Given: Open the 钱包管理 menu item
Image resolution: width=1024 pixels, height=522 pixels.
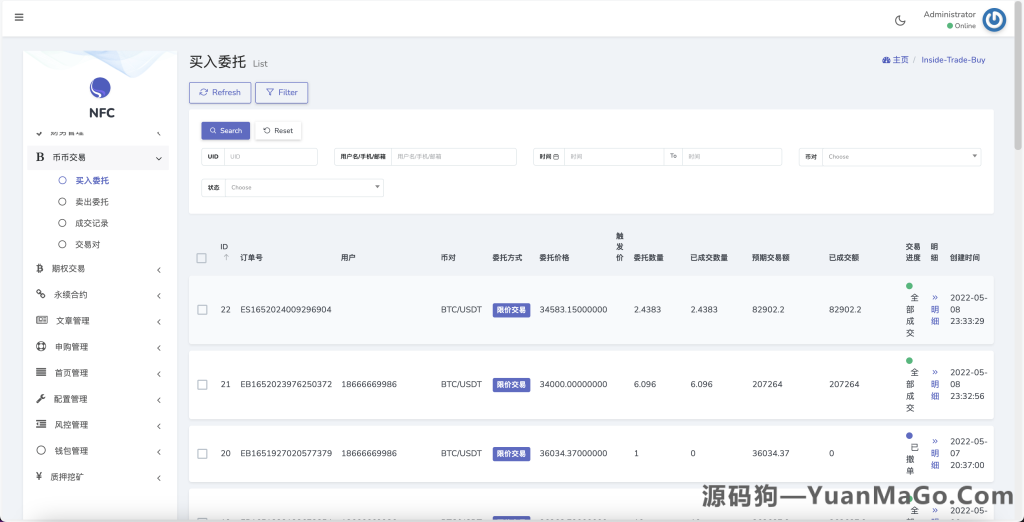Looking at the screenshot, I should click(x=98, y=451).
